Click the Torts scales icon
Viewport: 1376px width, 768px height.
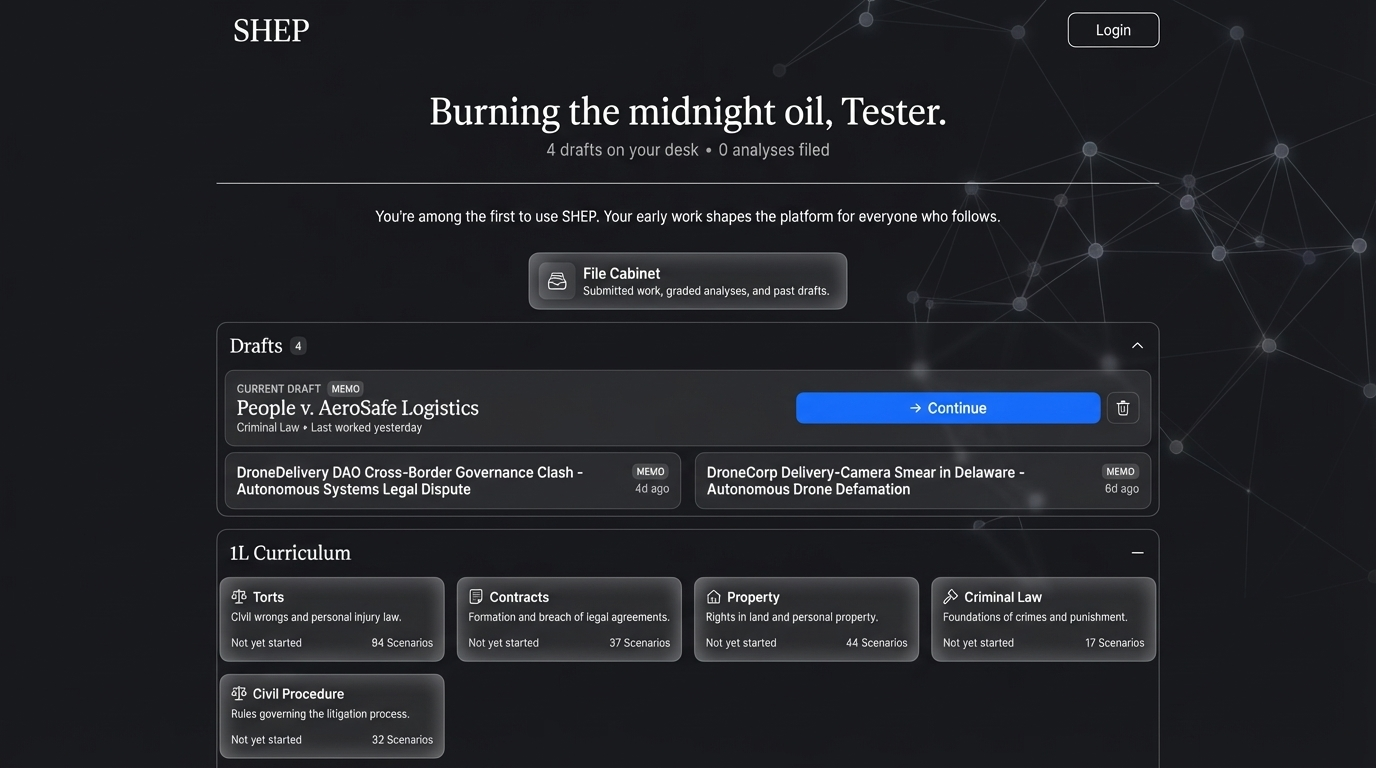[239, 597]
